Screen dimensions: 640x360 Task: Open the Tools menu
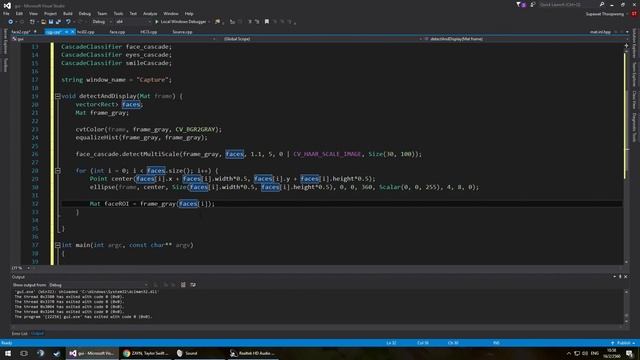point(118,13)
